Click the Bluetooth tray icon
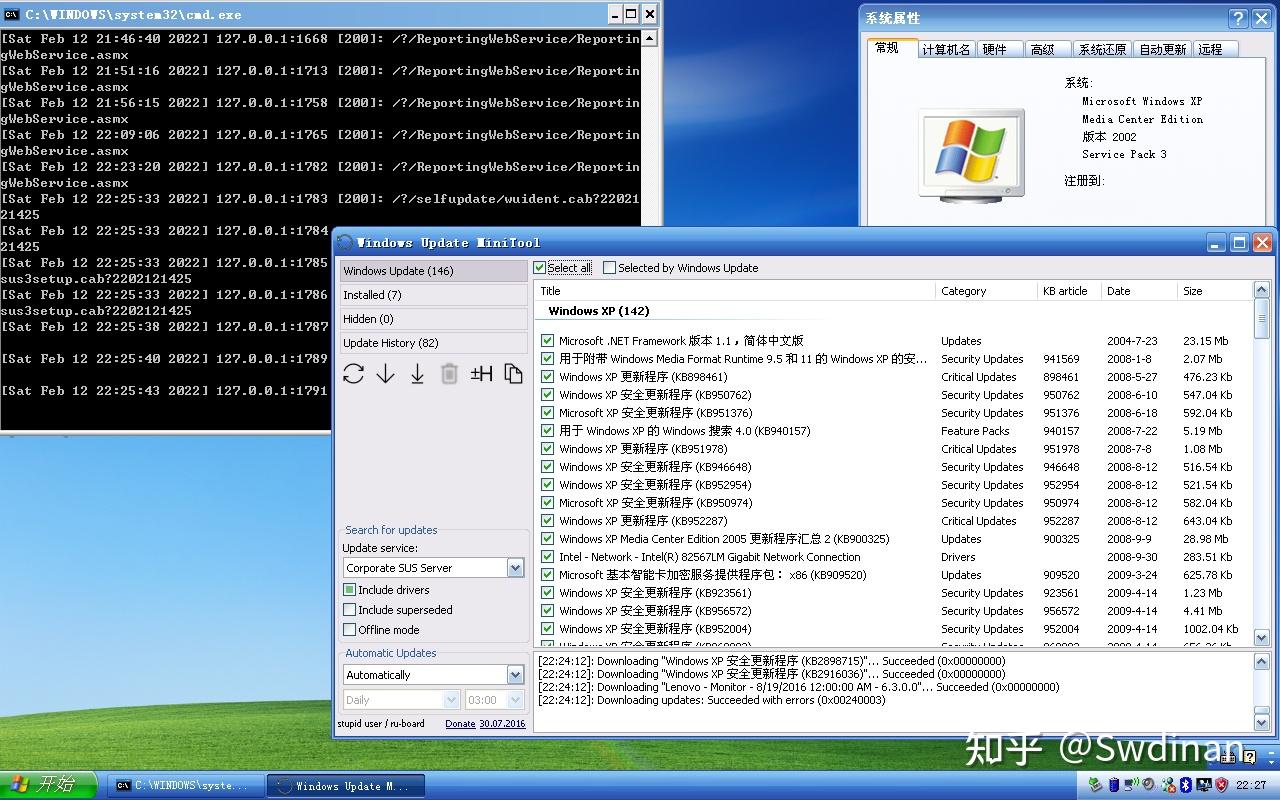The height and width of the screenshot is (800, 1280). click(x=1185, y=785)
